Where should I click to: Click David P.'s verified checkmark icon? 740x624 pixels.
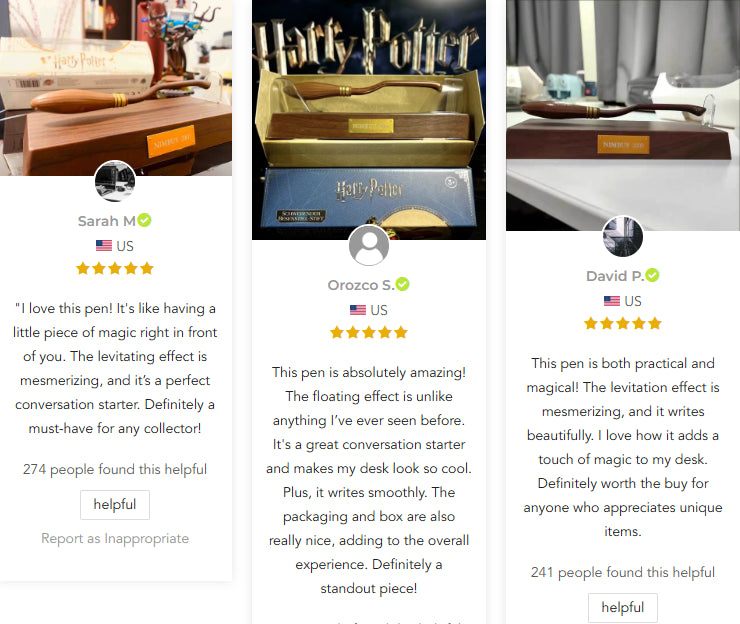[x=652, y=275]
